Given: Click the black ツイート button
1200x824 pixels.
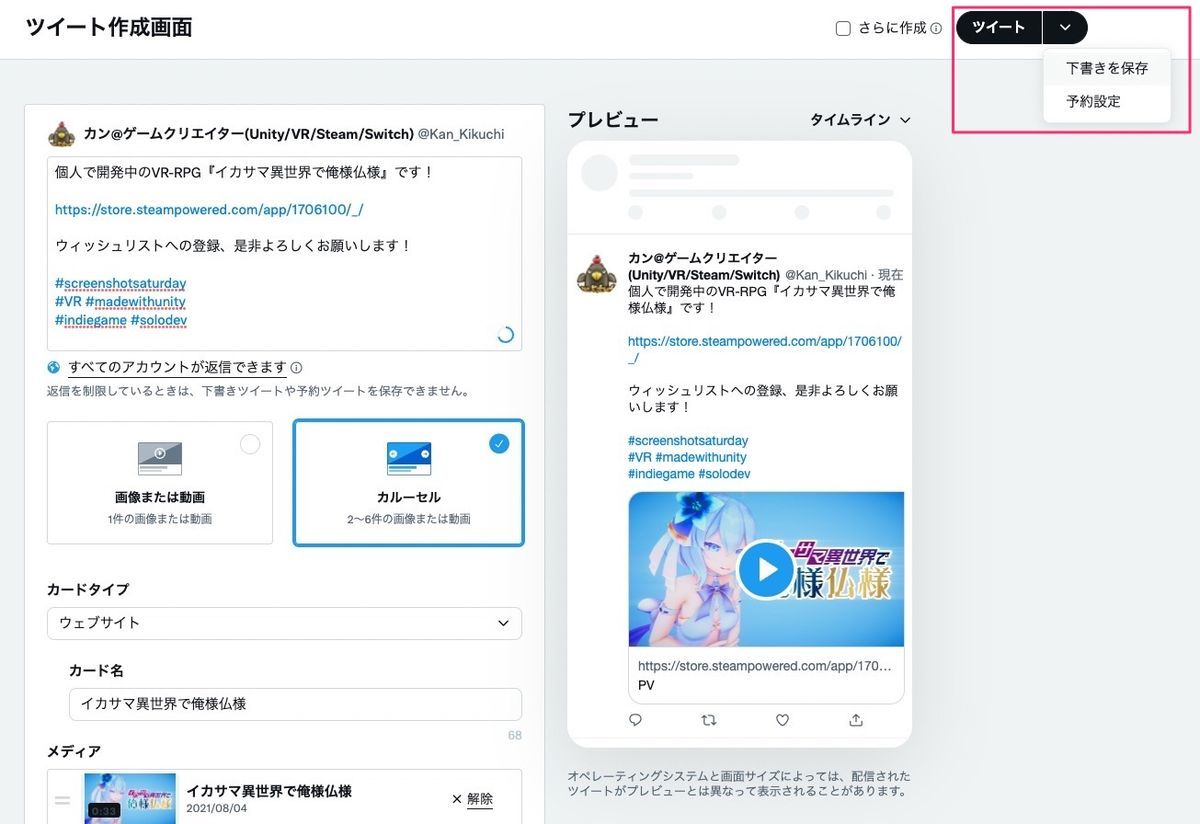Looking at the screenshot, I should tap(998, 27).
